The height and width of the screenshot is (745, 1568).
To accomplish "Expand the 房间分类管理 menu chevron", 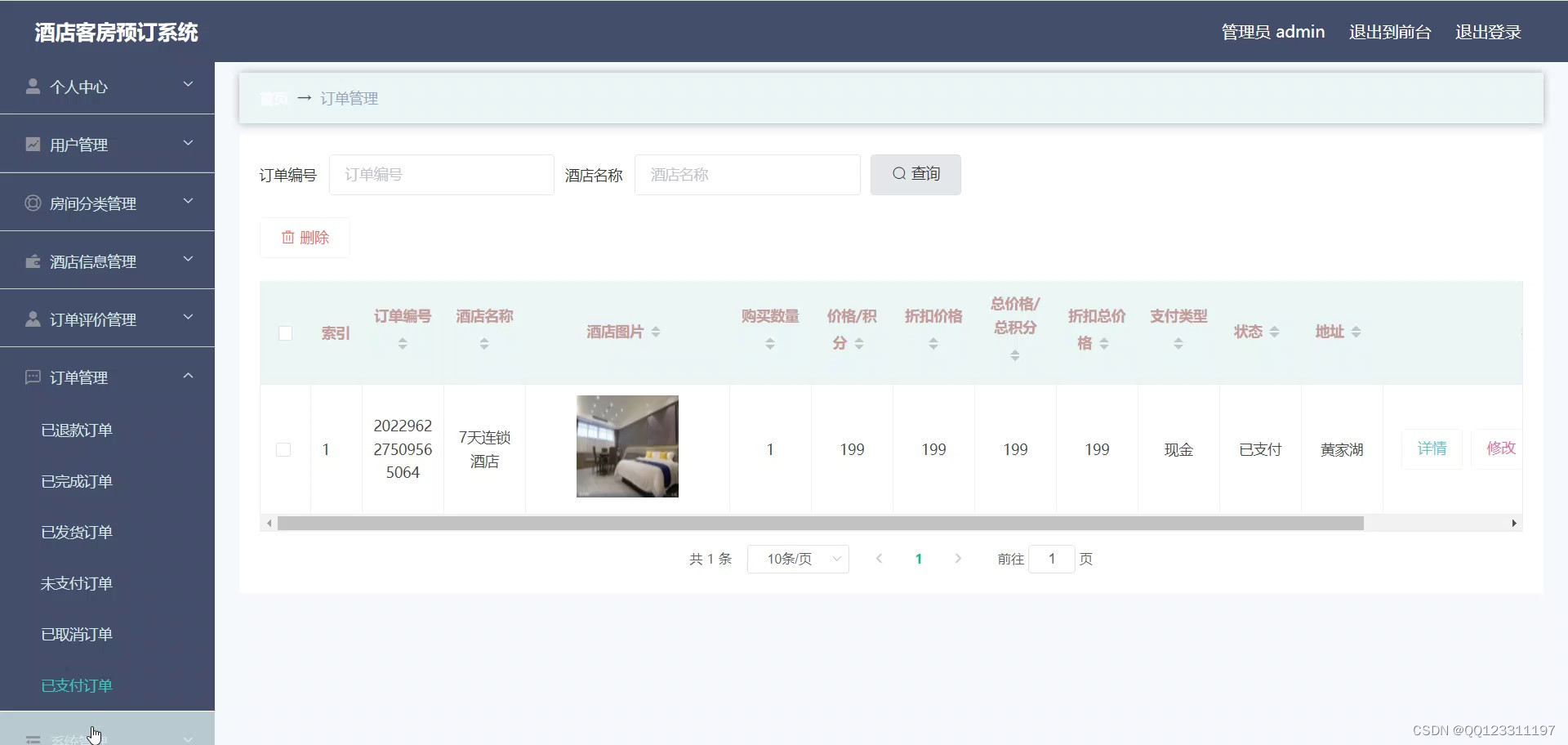I will pyautogui.click(x=188, y=201).
